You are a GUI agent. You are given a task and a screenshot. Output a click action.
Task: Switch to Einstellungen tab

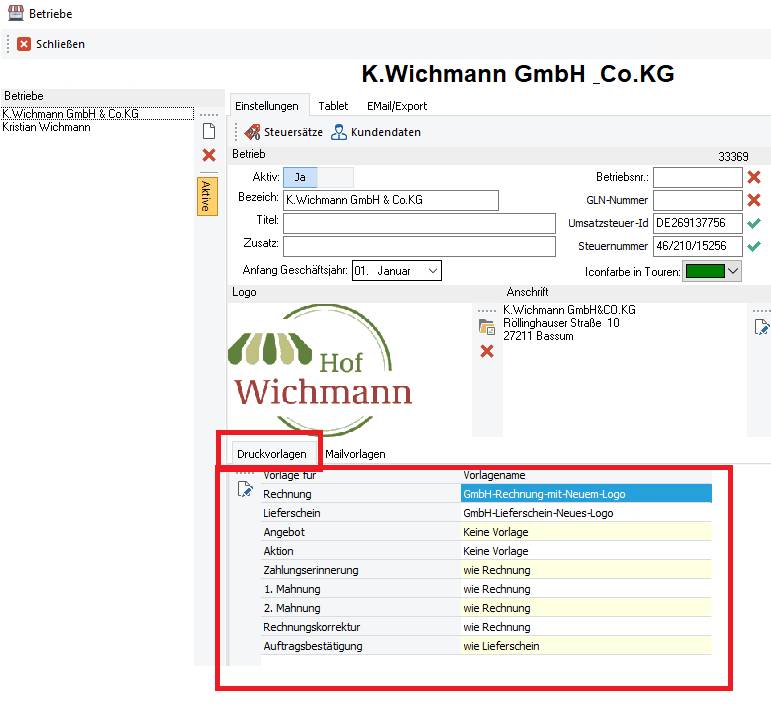pos(267,106)
